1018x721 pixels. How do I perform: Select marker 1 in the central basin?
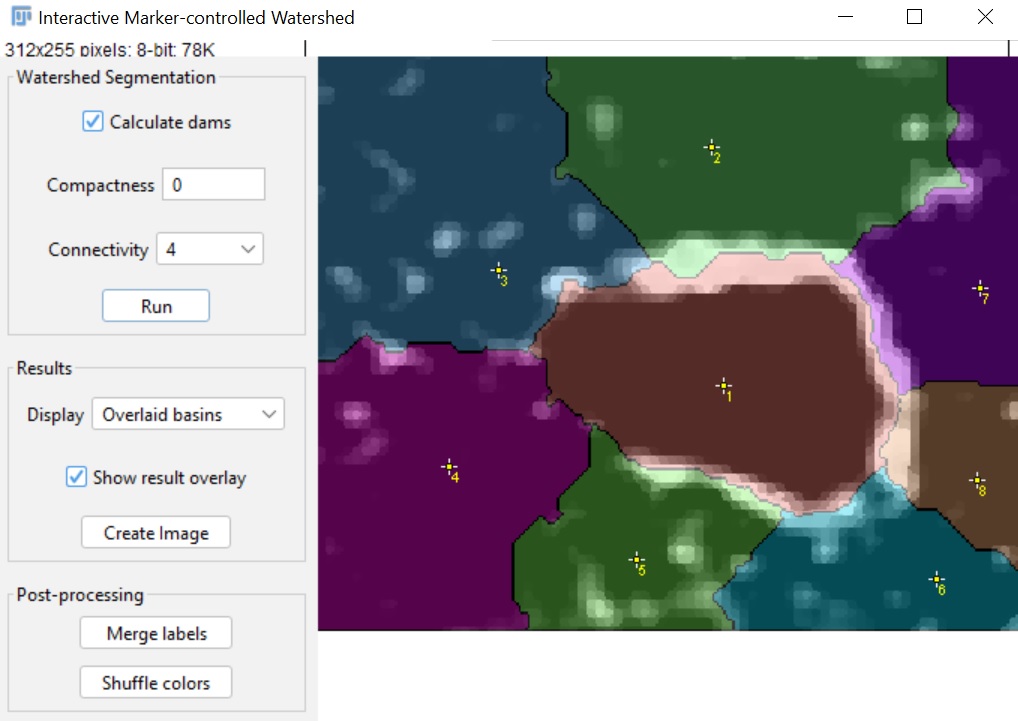coord(723,387)
